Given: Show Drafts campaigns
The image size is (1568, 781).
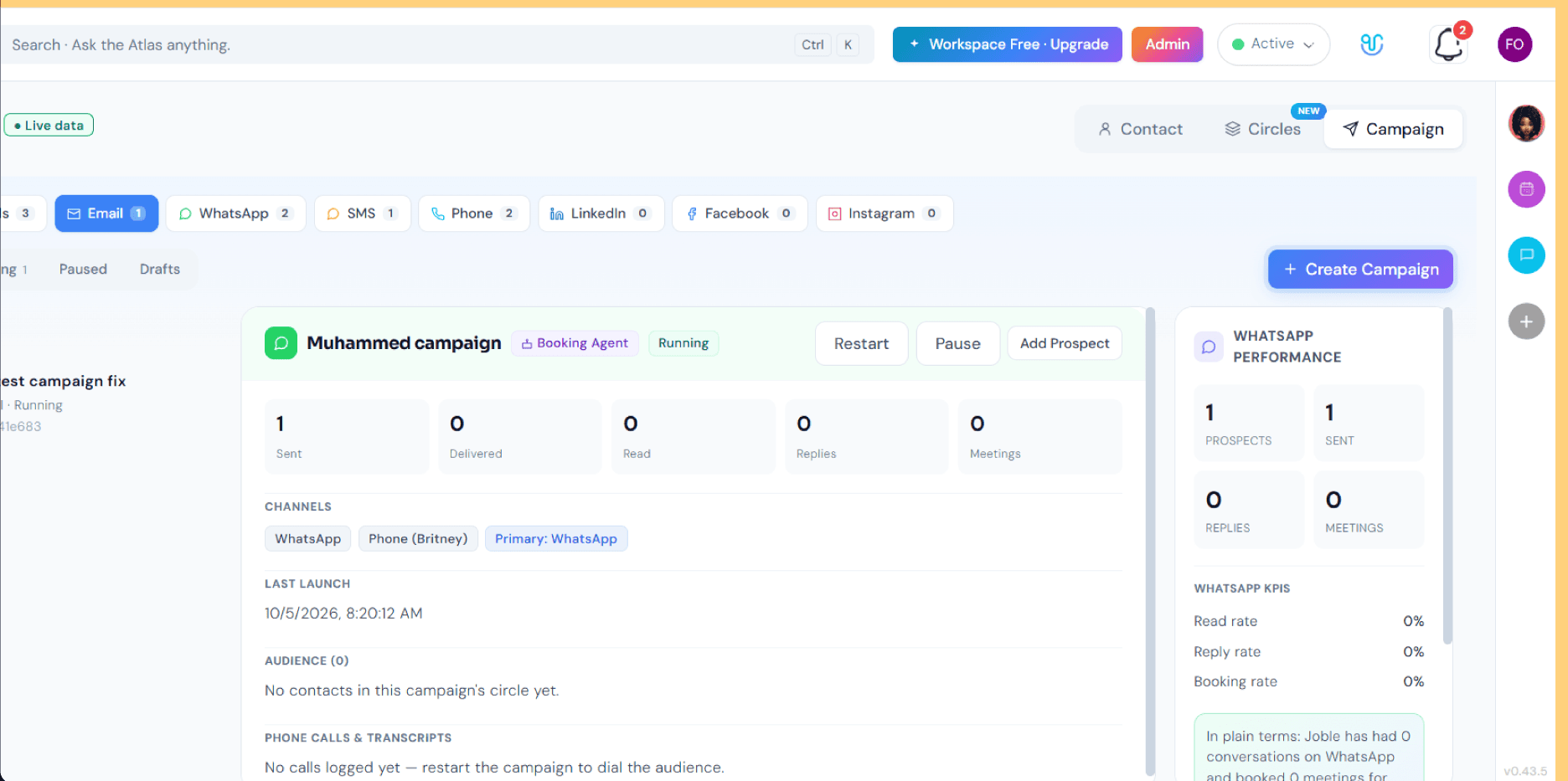Looking at the screenshot, I should click(x=160, y=269).
